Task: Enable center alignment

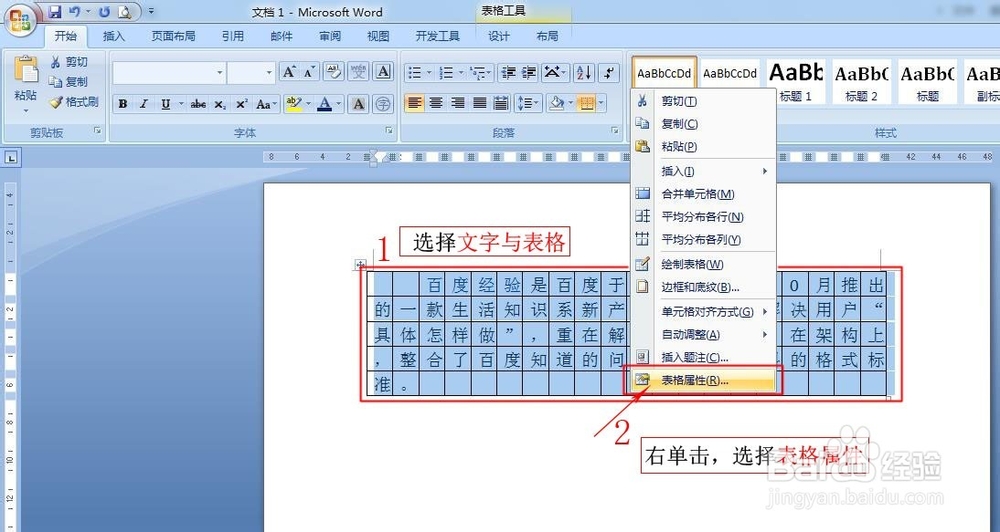Action: tap(436, 103)
